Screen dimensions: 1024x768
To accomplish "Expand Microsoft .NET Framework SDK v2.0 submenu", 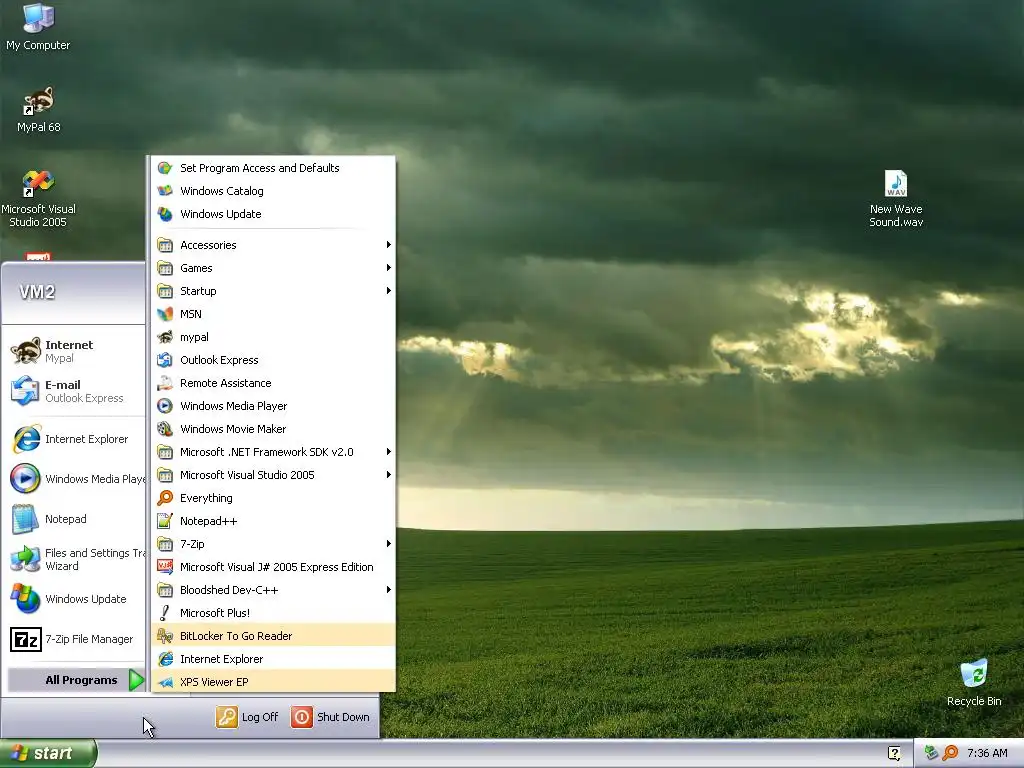I will click(273, 452).
